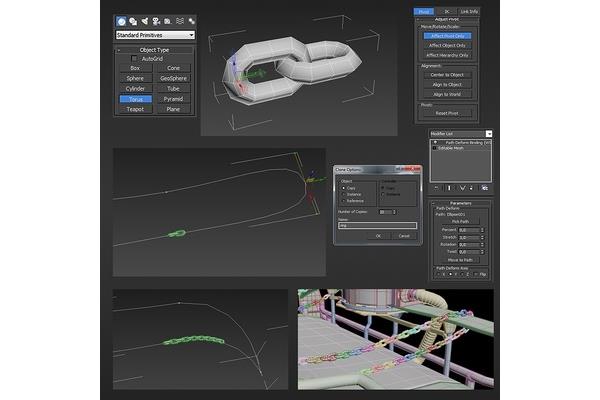The width and height of the screenshot is (600, 400).
Task: Click the Stretch spinner arrows
Action: (482, 238)
